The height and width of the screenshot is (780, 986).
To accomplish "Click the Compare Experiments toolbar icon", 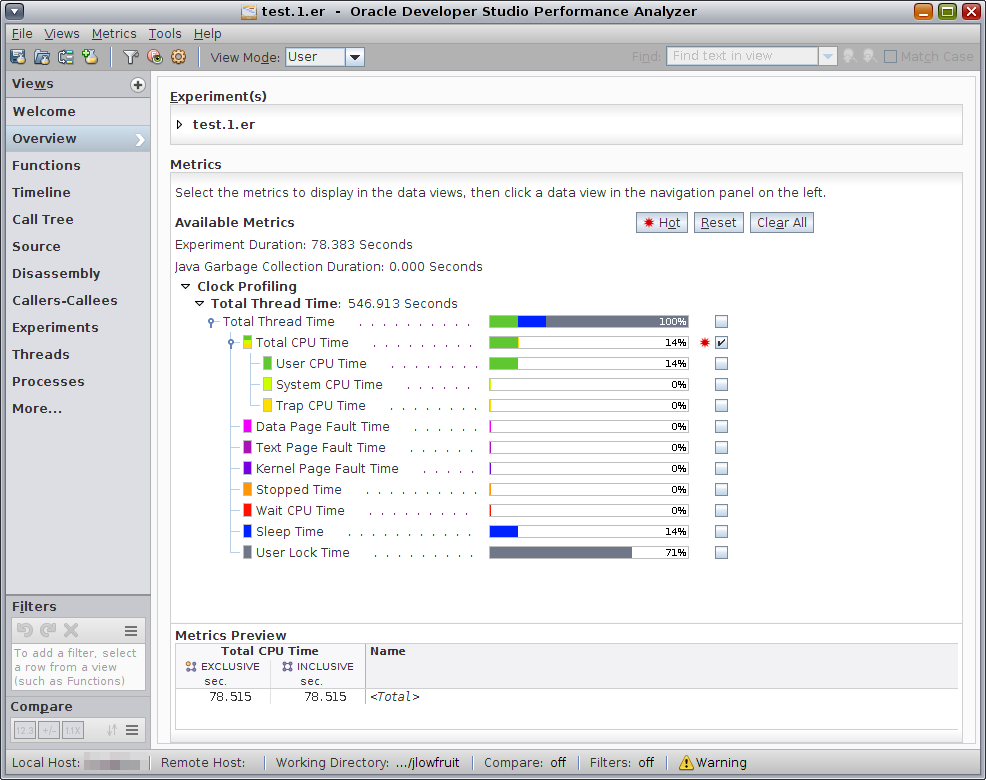I will 65,57.
